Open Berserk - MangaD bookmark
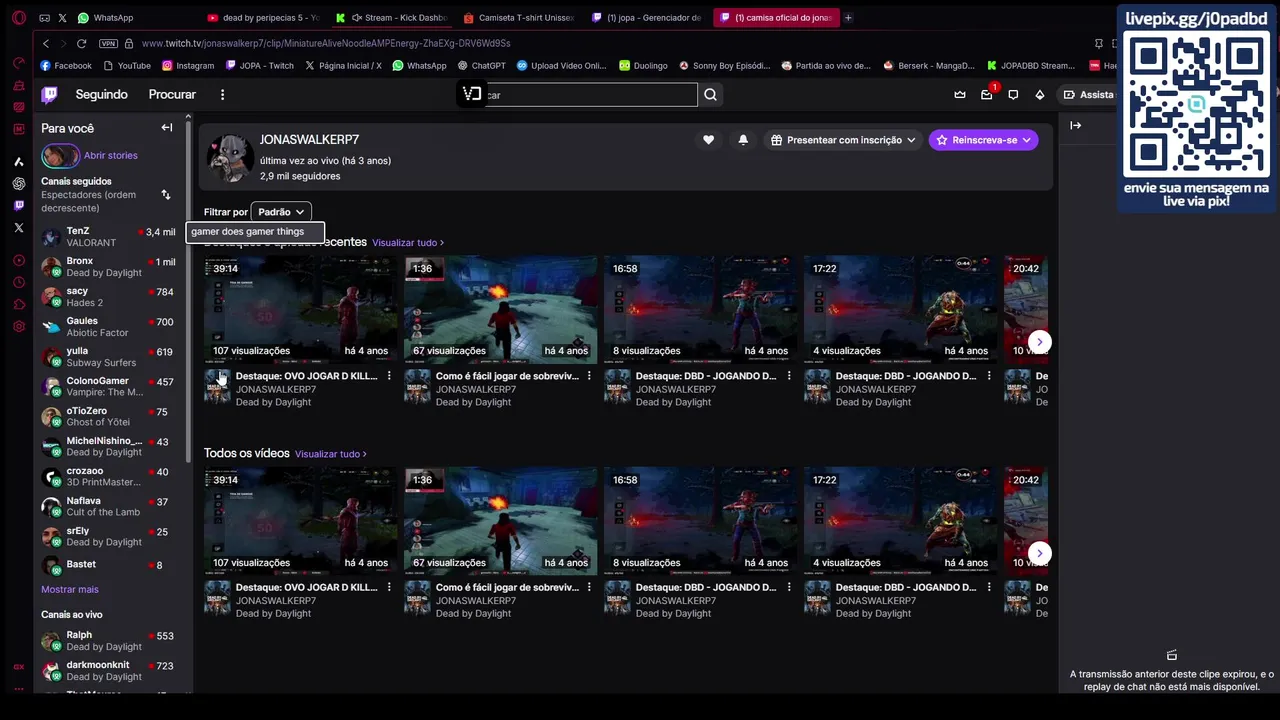Image resolution: width=1280 pixels, height=720 pixels. (x=929, y=65)
